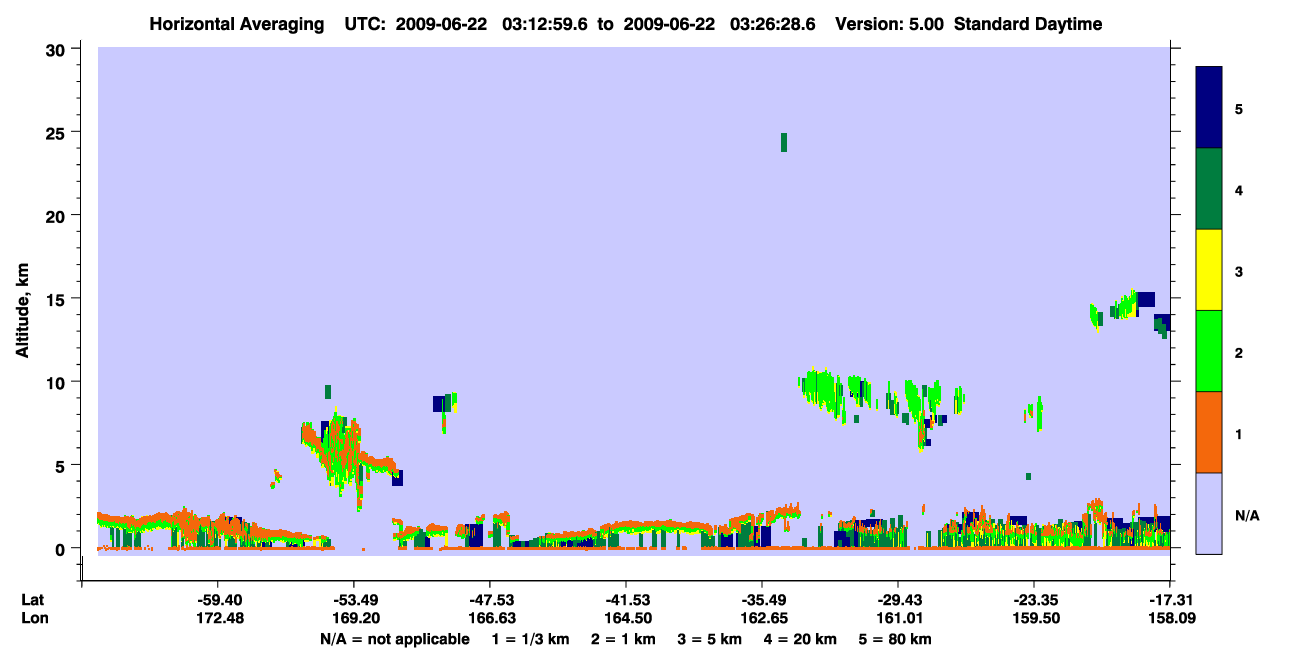This screenshot has width=1300, height=667.
Task: Click longitude value 169.20
Action: pyautogui.click(x=354, y=618)
